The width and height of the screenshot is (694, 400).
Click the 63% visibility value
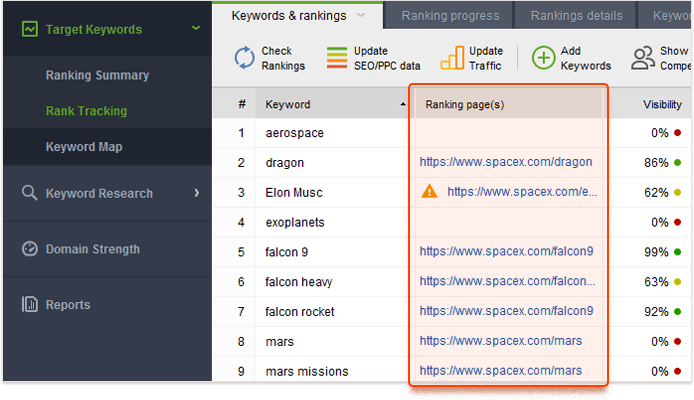(656, 282)
